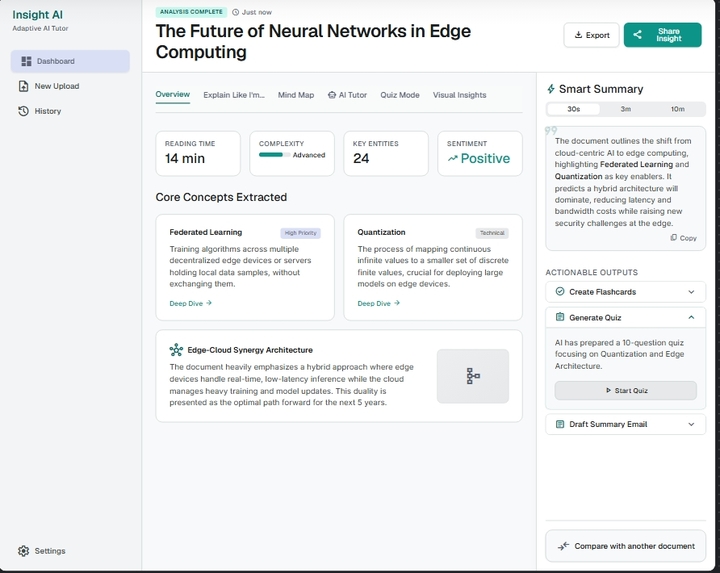Click the Export download icon

(578, 35)
